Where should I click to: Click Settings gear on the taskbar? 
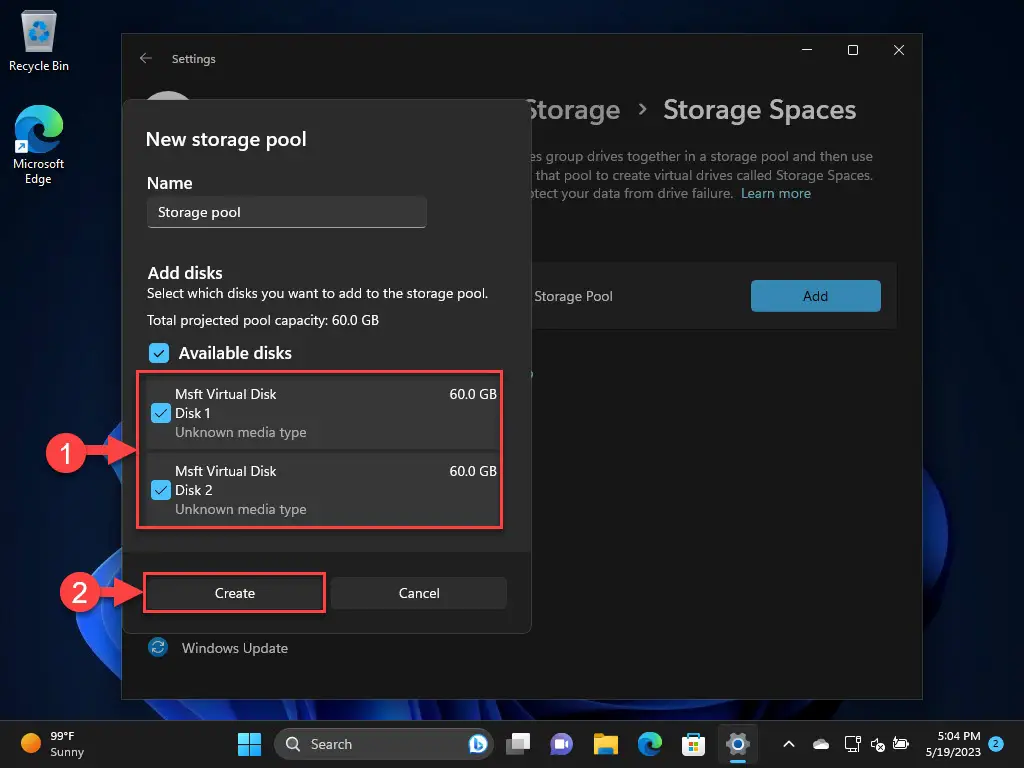[737, 744]
